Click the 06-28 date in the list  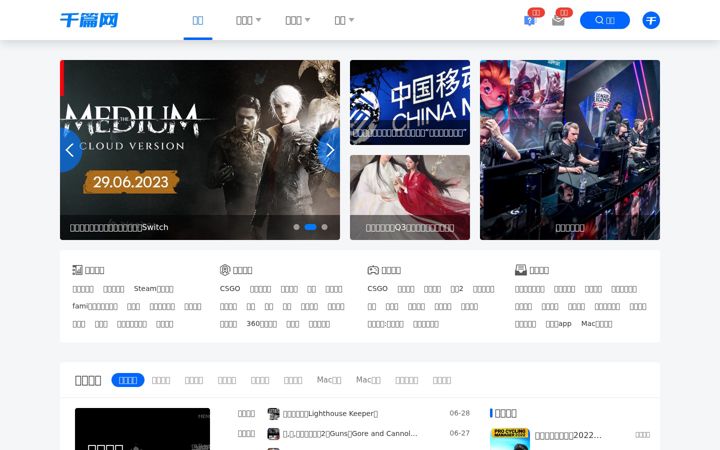pyautogui.click(x=460, y=413)
